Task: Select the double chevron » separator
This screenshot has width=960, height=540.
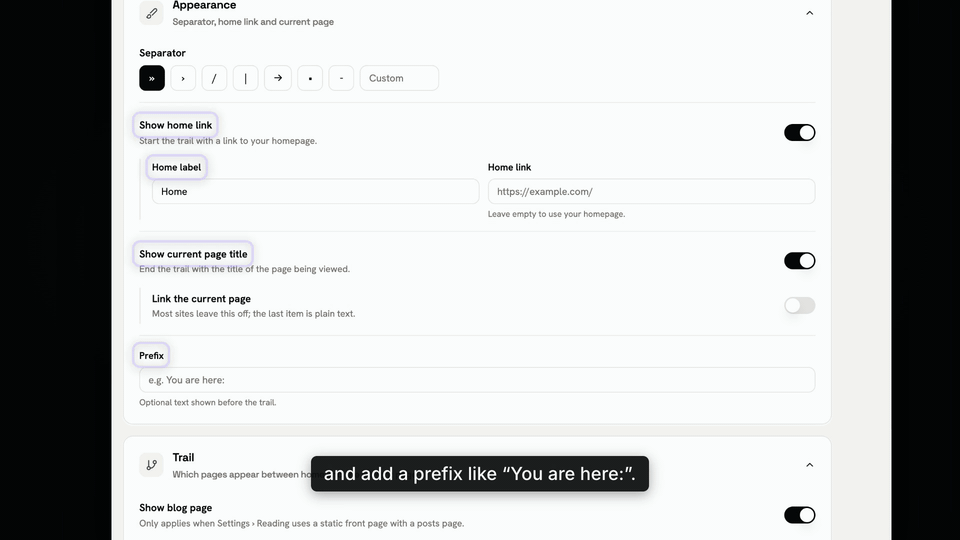Action: coord(152,78)
